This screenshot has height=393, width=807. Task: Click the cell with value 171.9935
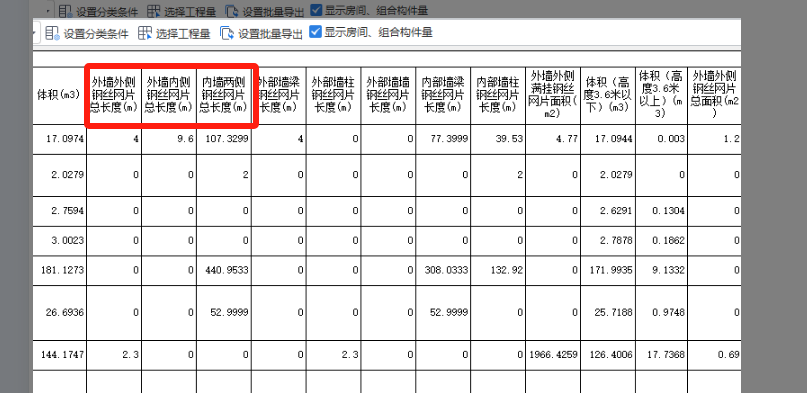coord(608,270)
